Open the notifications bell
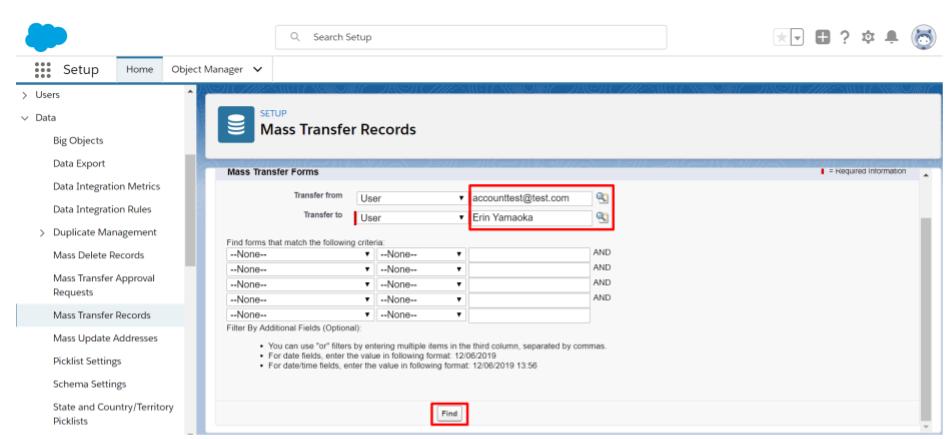 891,37
